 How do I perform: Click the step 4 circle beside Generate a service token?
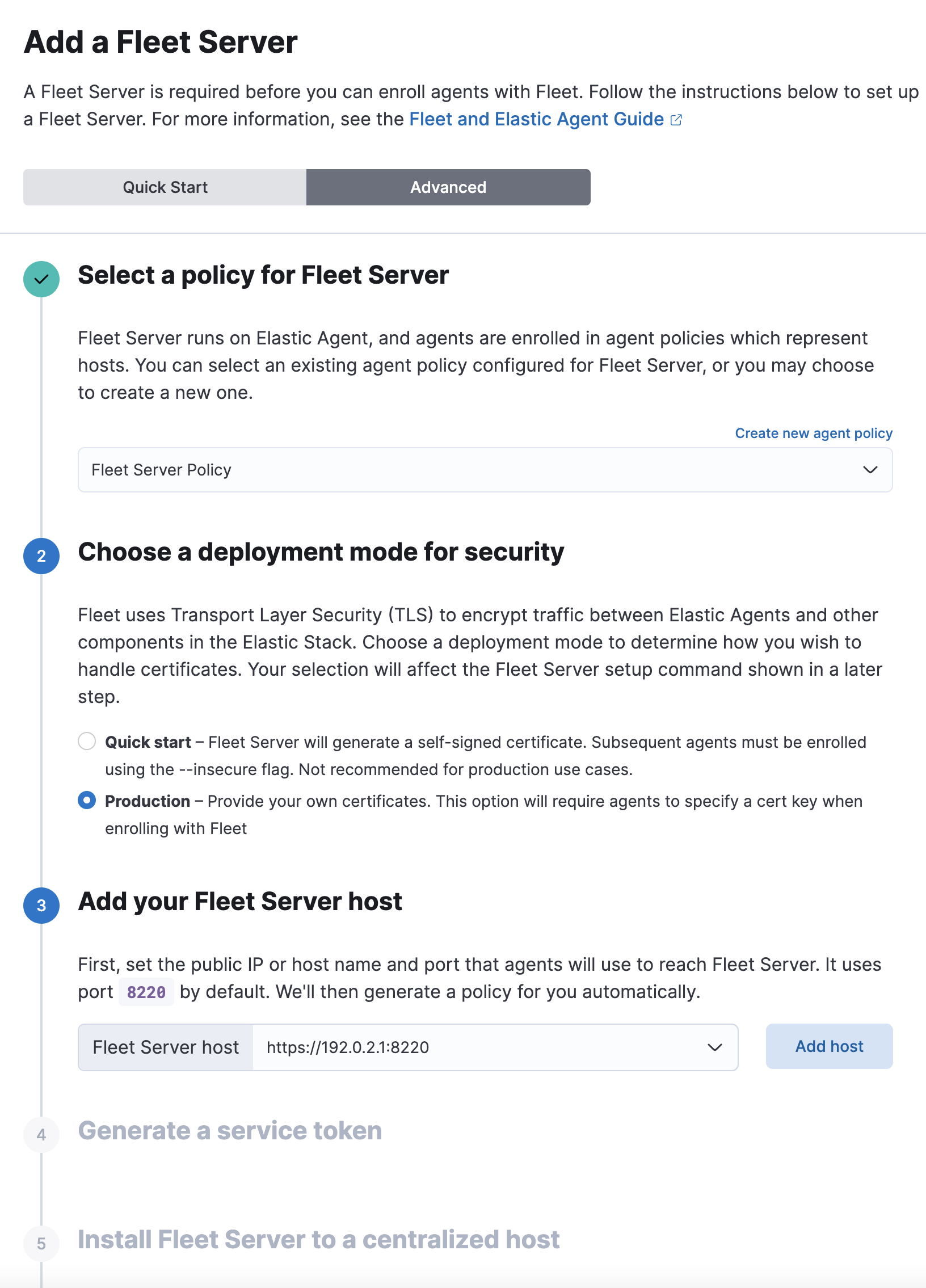[40, 1134]
